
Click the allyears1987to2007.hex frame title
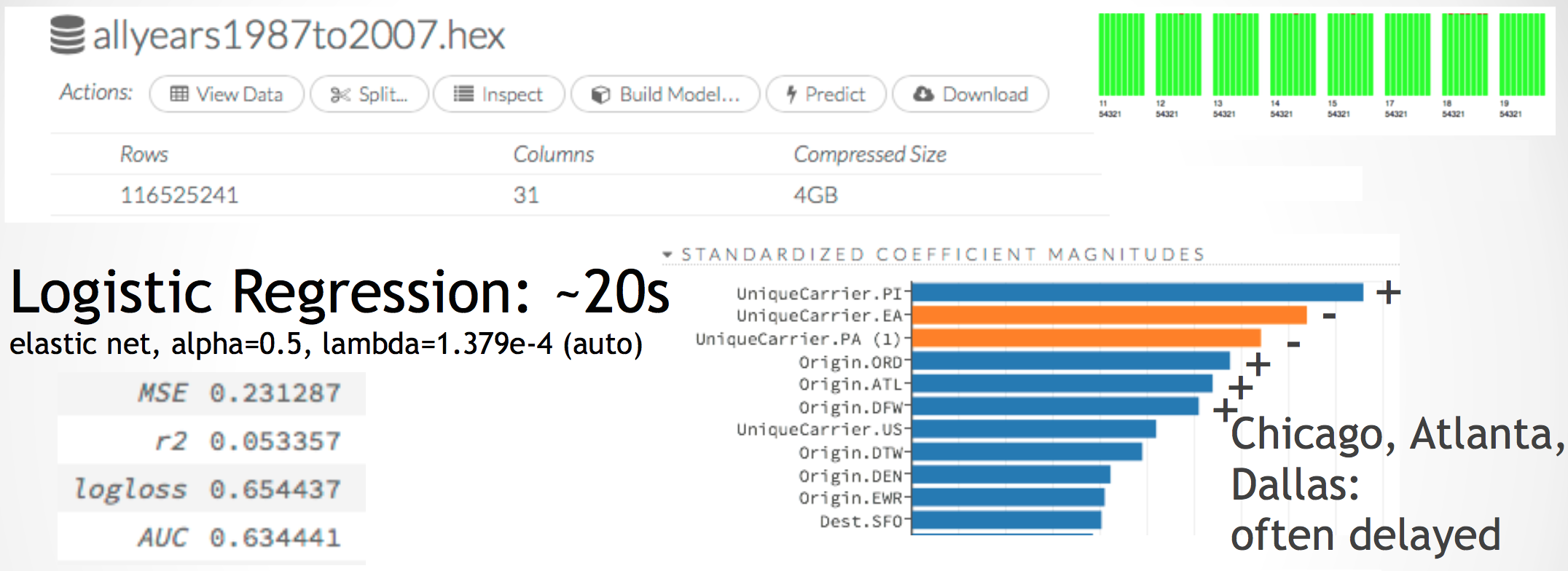click(x=299, y=35)
